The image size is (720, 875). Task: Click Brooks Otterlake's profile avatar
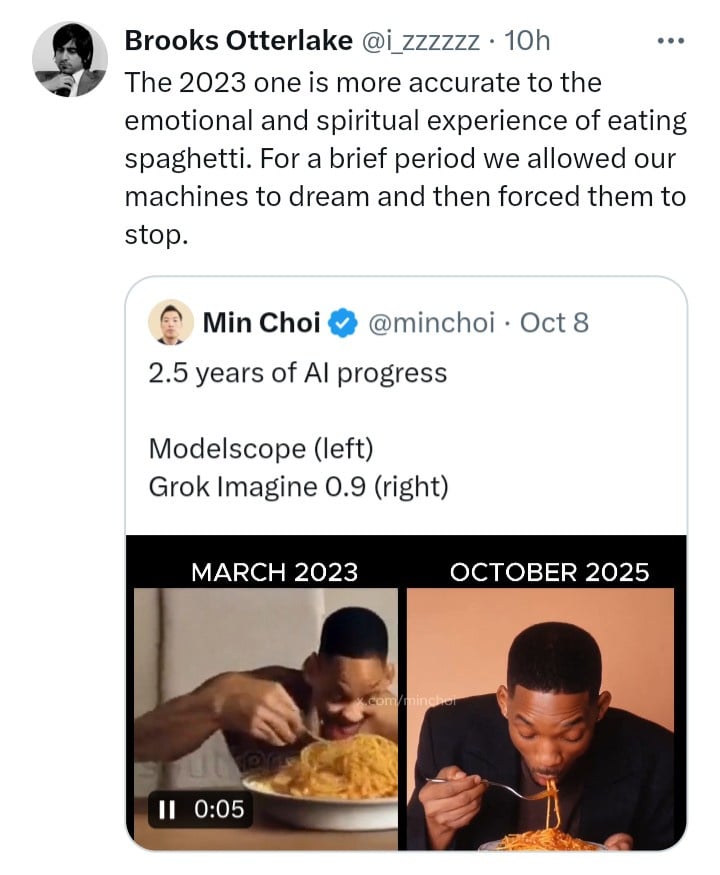coord(70,60)
